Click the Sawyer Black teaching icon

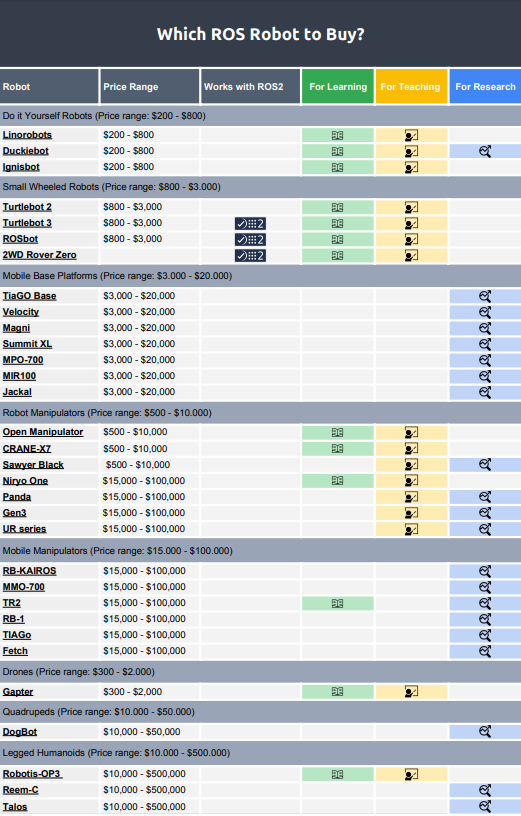[411, 465]
